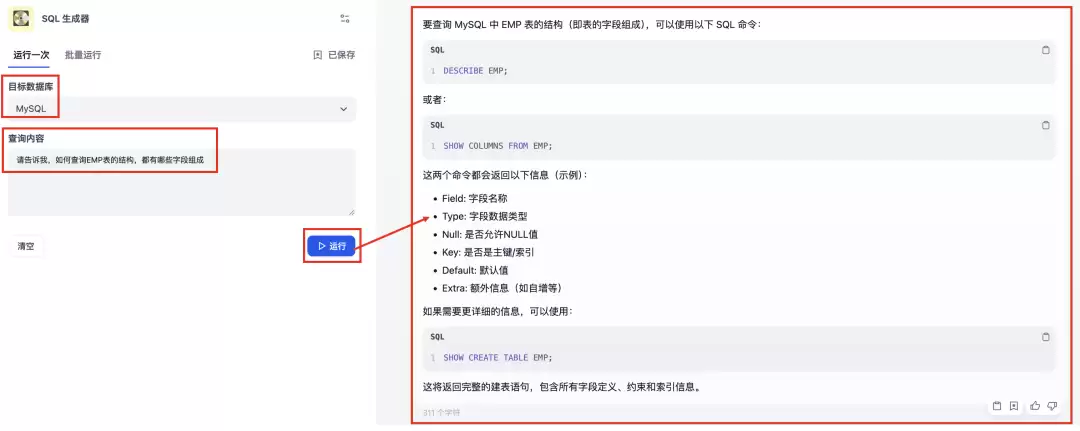Screen dimensions: 1080x431
Task: Give the response a thumbs down
Action: pyautogui.click(x=1052, y=406)
